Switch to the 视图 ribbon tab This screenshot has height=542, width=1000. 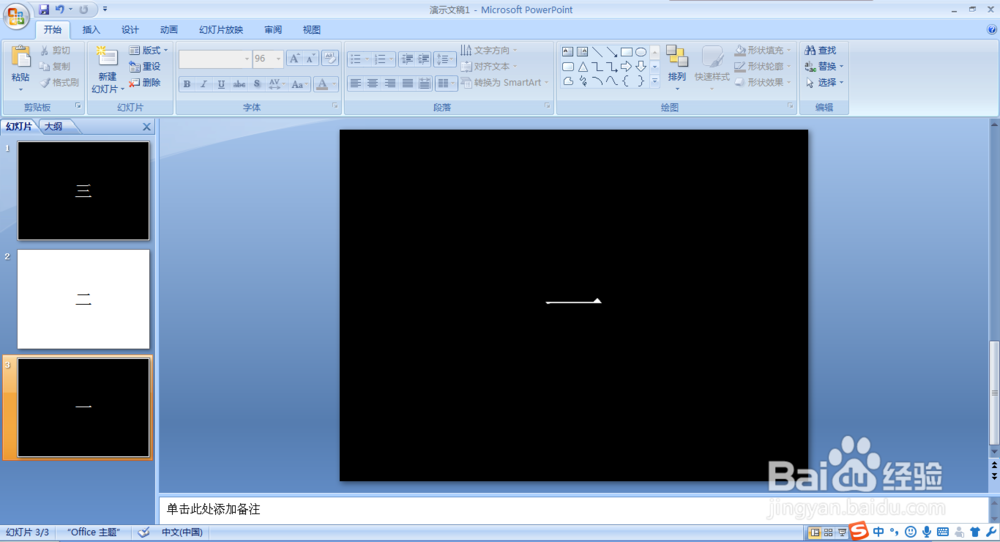(x=311, y=30)
